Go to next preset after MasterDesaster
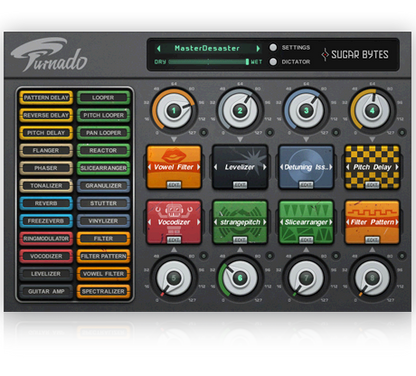 click(258, 49)
